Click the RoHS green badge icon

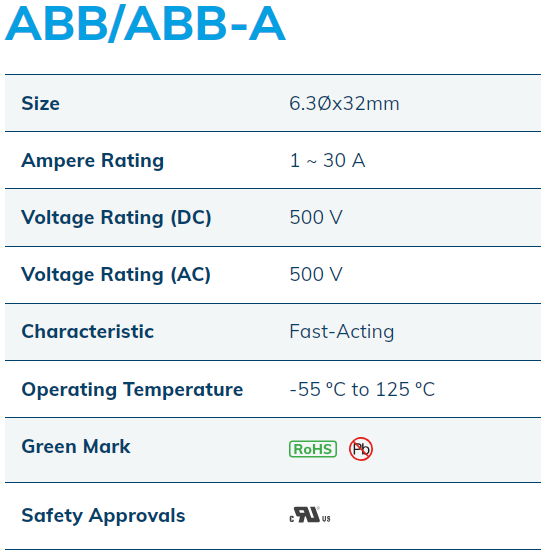click(x=313, y=449)
